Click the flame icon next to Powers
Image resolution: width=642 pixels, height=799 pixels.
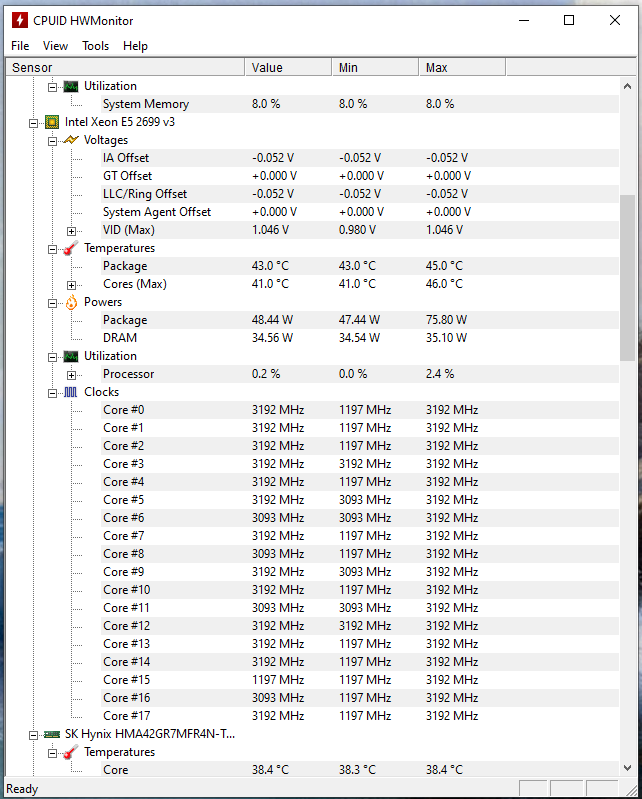[71, 302]
